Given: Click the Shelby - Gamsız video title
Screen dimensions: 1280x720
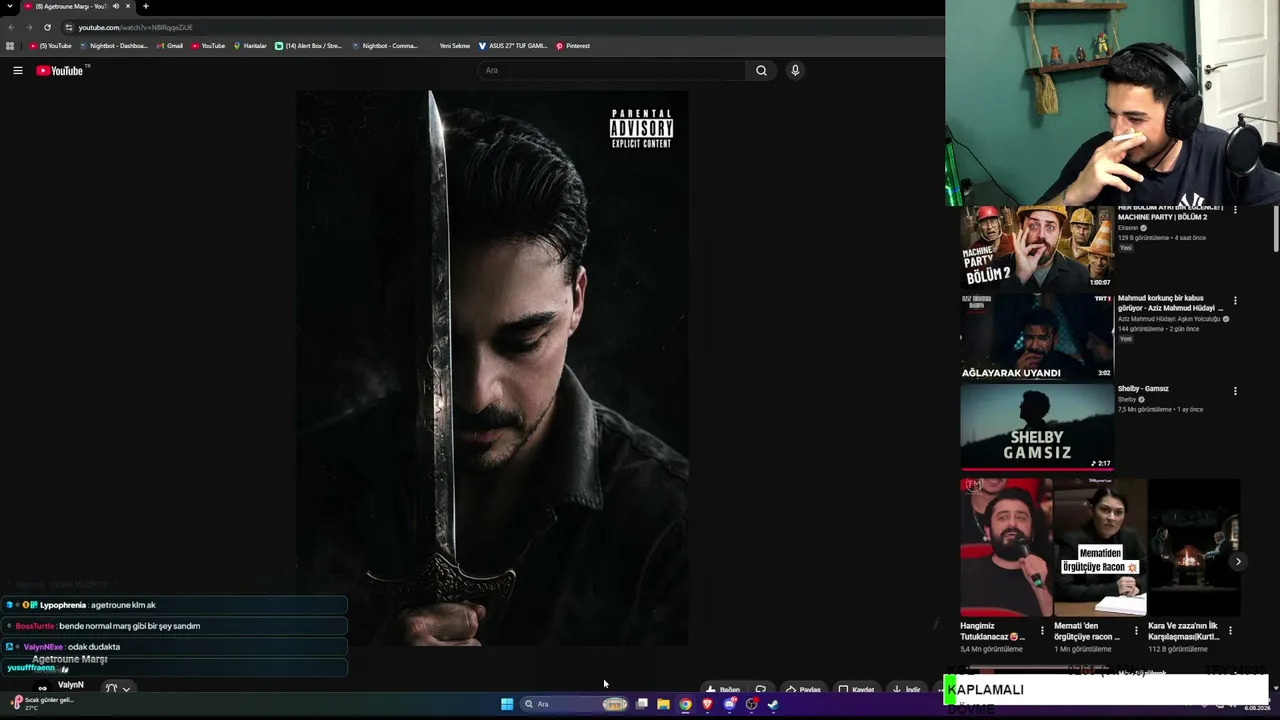Looking at the screenshot, I should click(x=1143, y=388).
